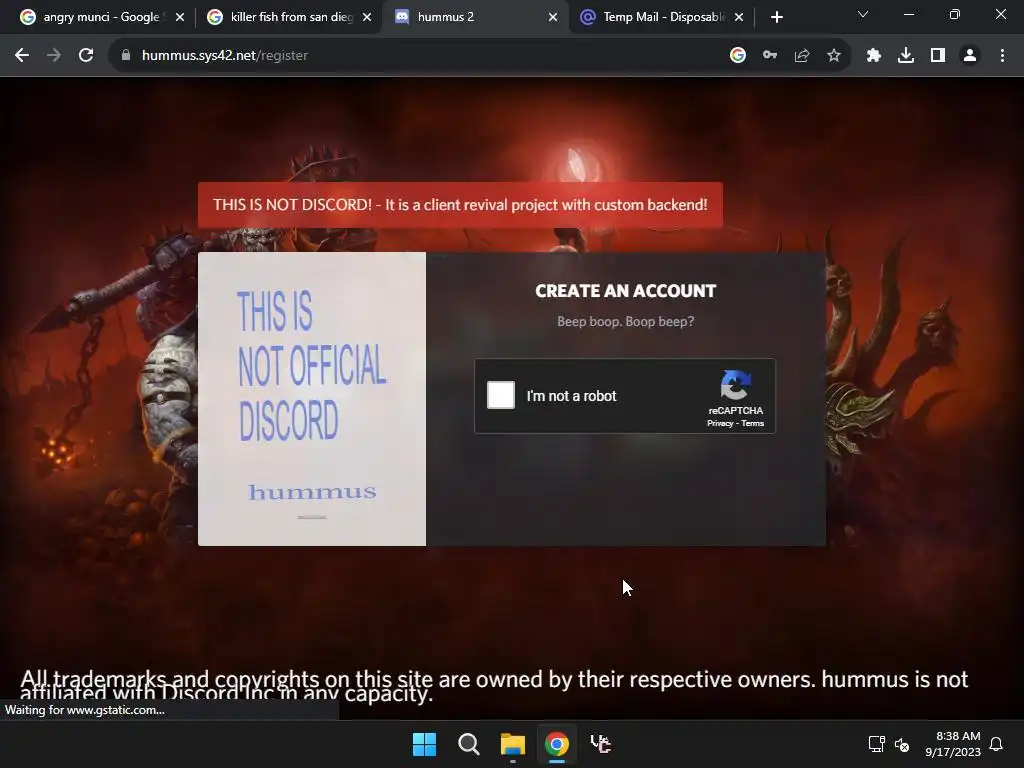Click the address bar URL
This screenshot has width=1024, height=768.
click(x=225, y=56)
